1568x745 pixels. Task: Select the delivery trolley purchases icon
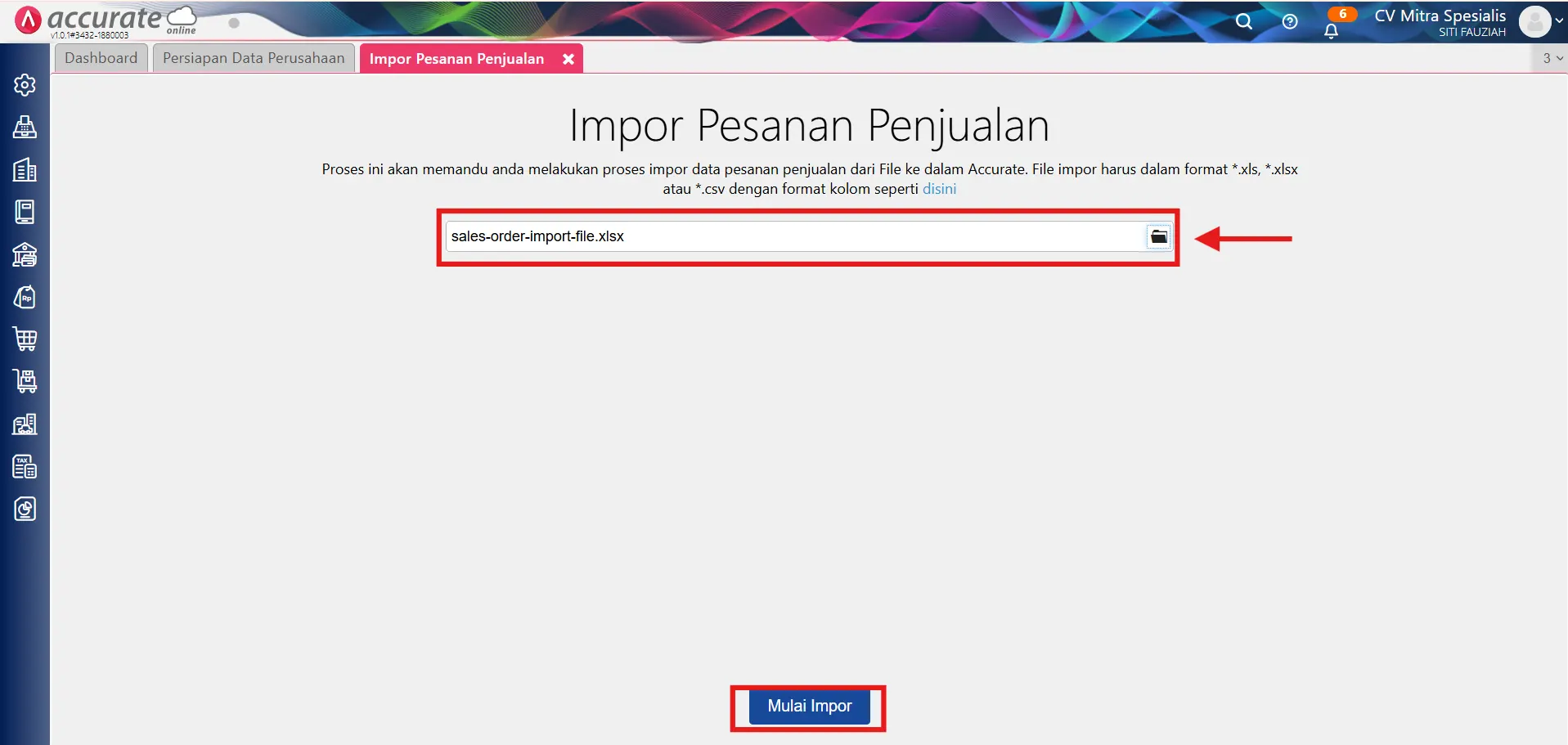click(25, 382)
